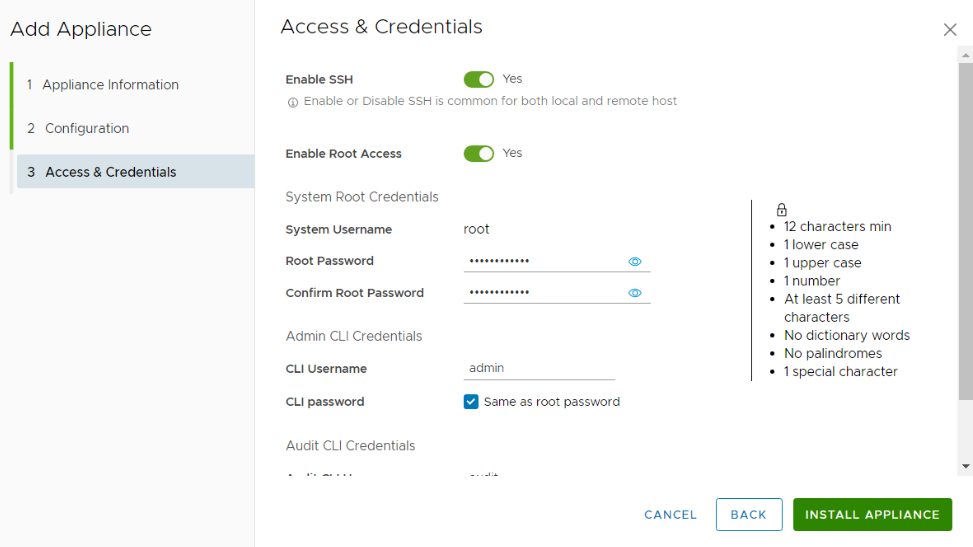Click the info icon under Enable SSH
Screen dimensions: 973x547
293,102
